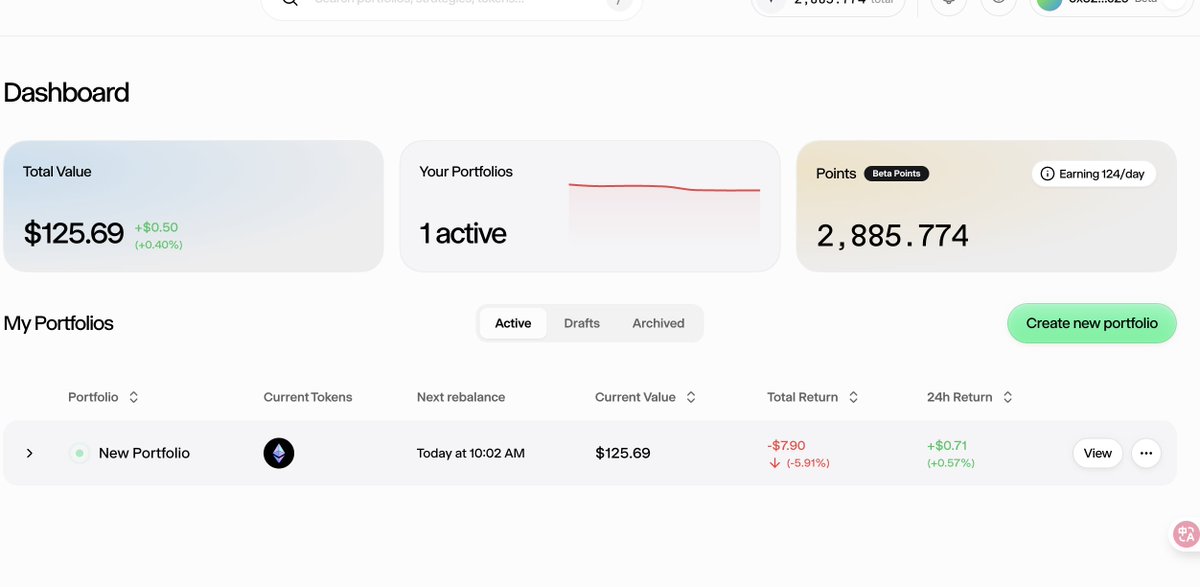The image size is (1200, 587).
Task: Click the search portfolios input field
Action: 451,4
